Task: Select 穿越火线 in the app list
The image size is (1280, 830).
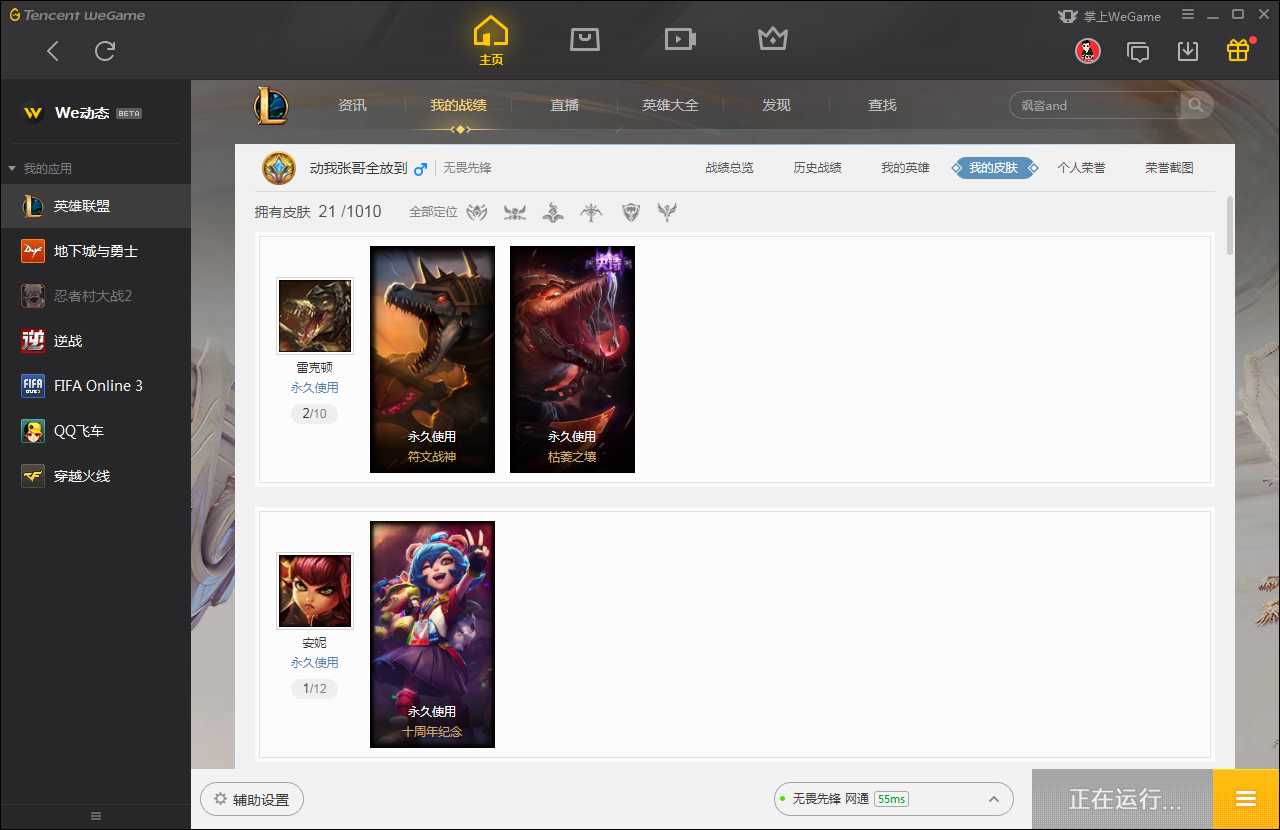Action: [95, 476]
